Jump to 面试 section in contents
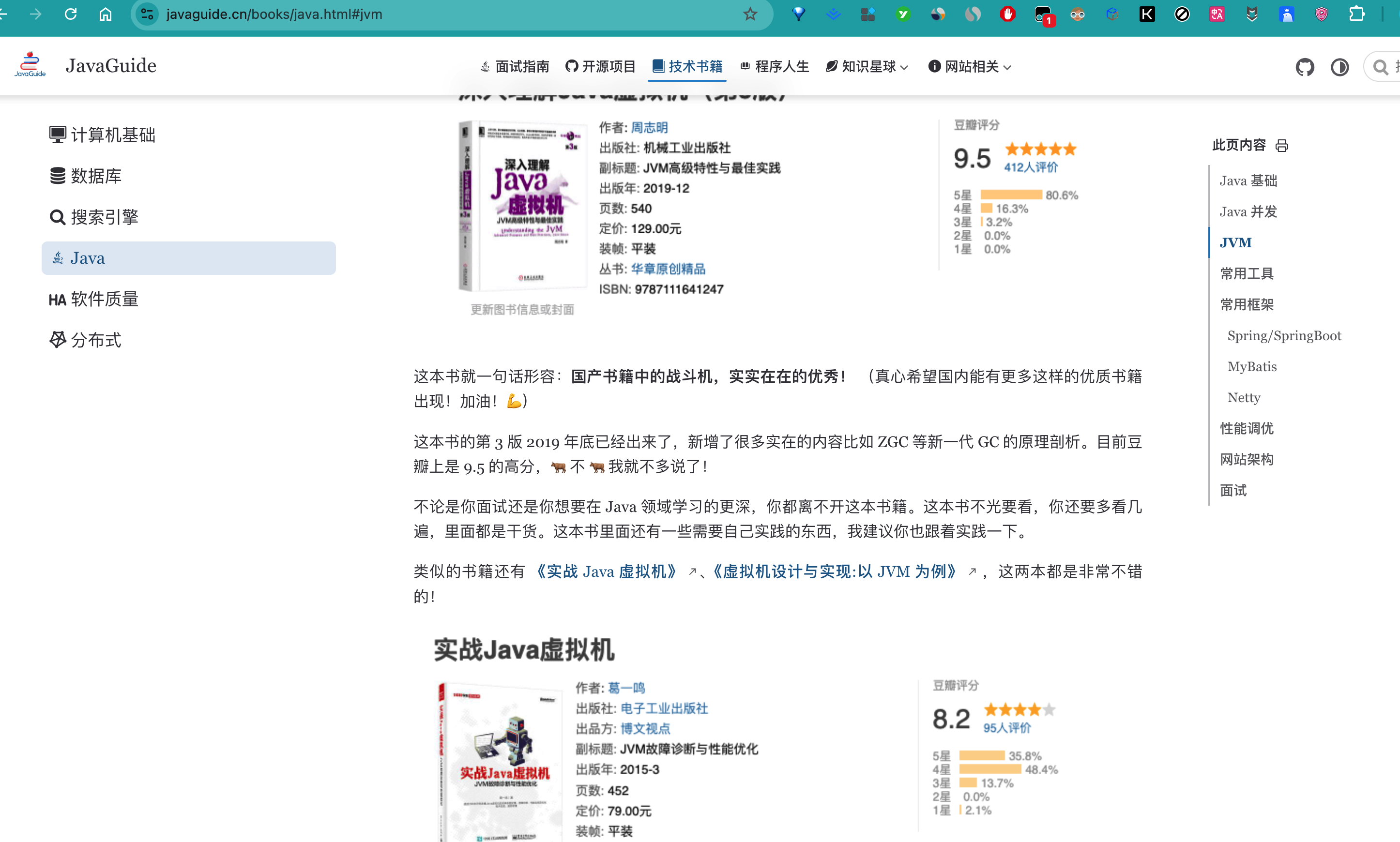Image resolution: width=1400 pixels, height=842 pixels. pyautogui.click(x=1233, y=490)
